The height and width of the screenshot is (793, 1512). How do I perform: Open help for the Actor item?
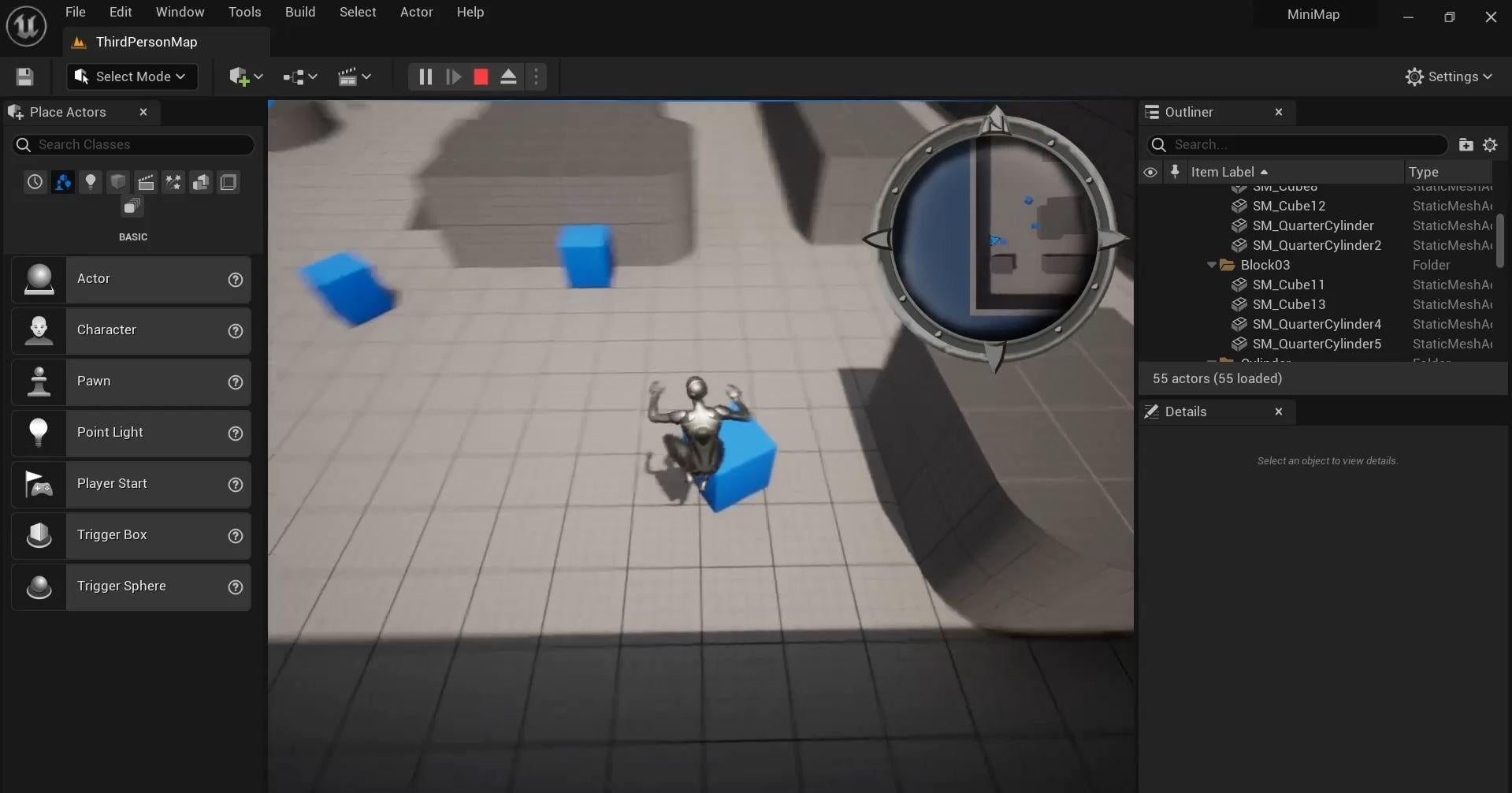235,279
